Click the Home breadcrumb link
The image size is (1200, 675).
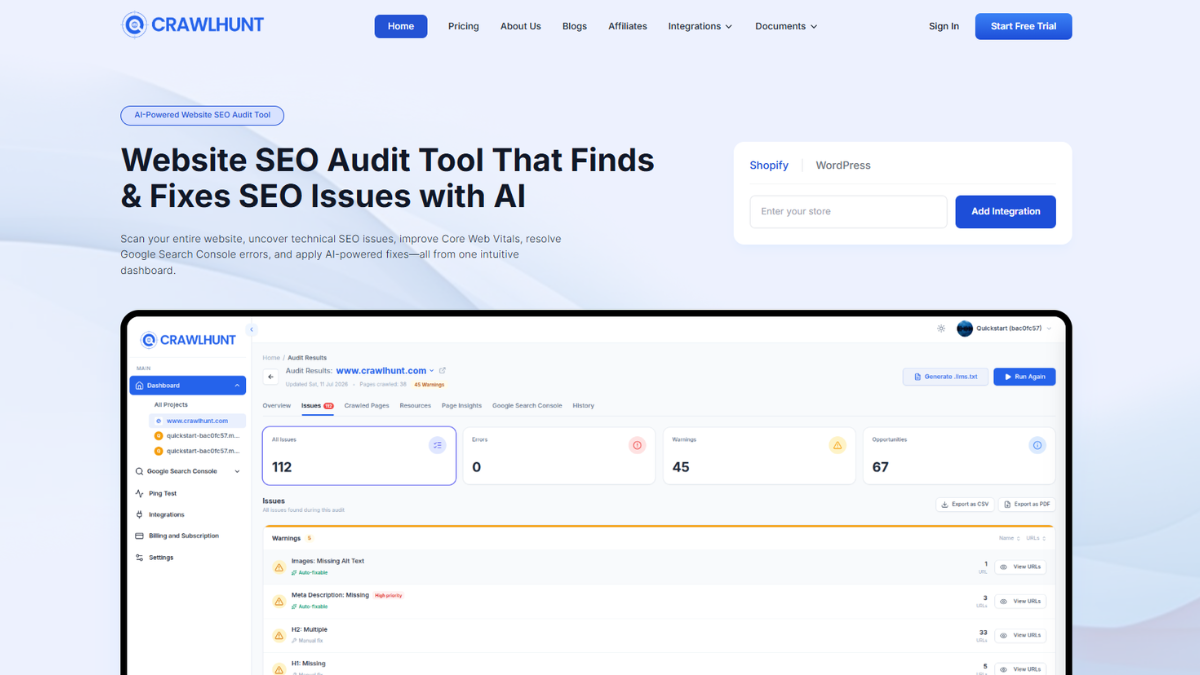pos(271,357)
